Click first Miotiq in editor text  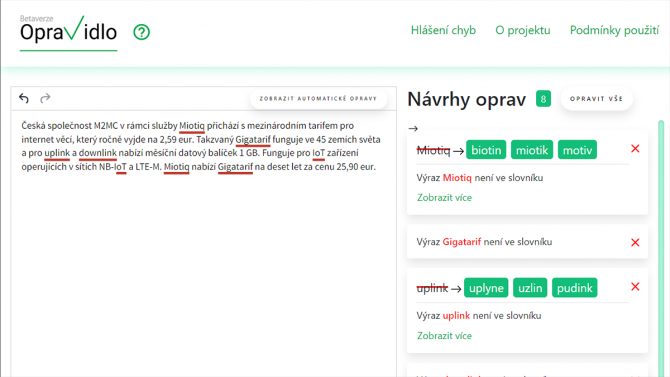click(192, 126)
